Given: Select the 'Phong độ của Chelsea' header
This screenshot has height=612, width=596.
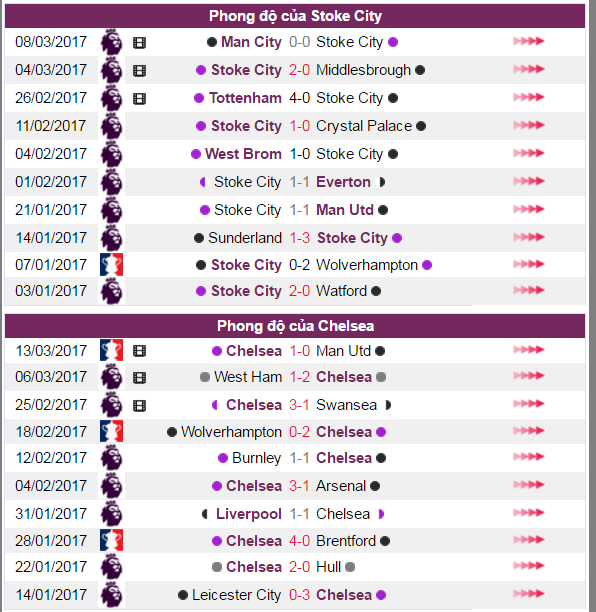Looking at the screenshot, I should click(295, 326).
